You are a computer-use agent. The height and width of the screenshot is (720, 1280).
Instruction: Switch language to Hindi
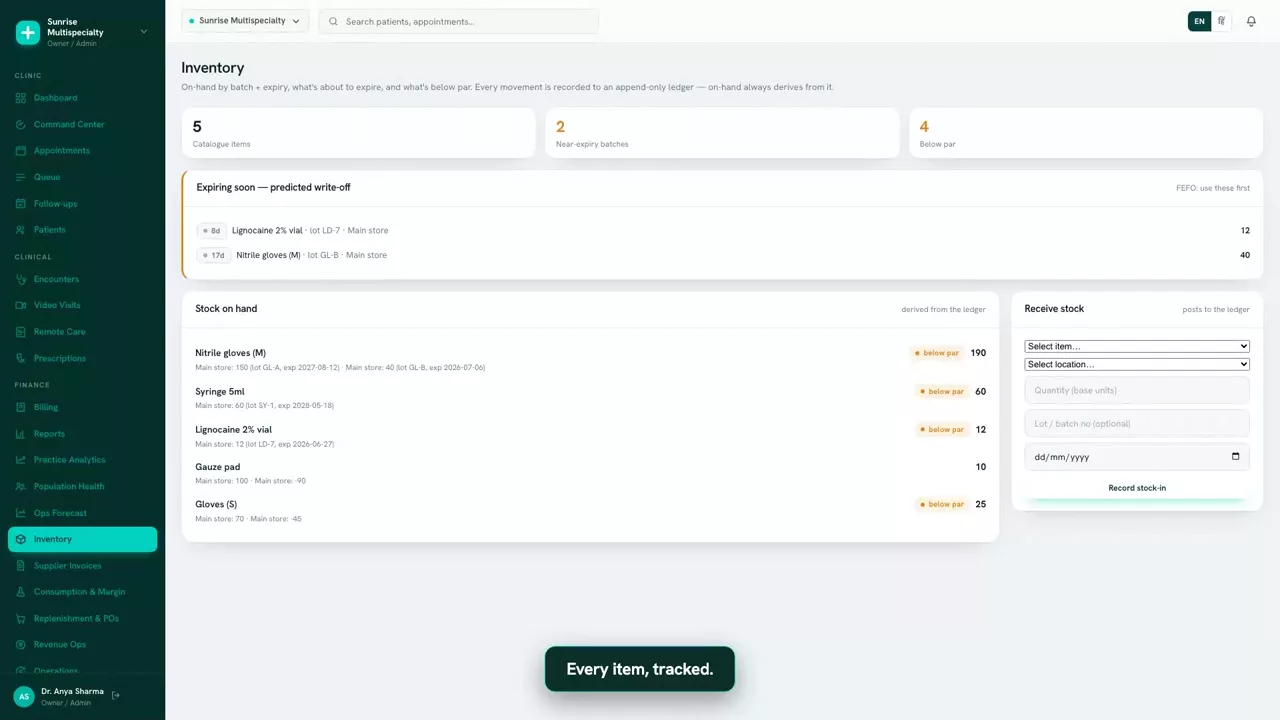[x=1221, y=21]
